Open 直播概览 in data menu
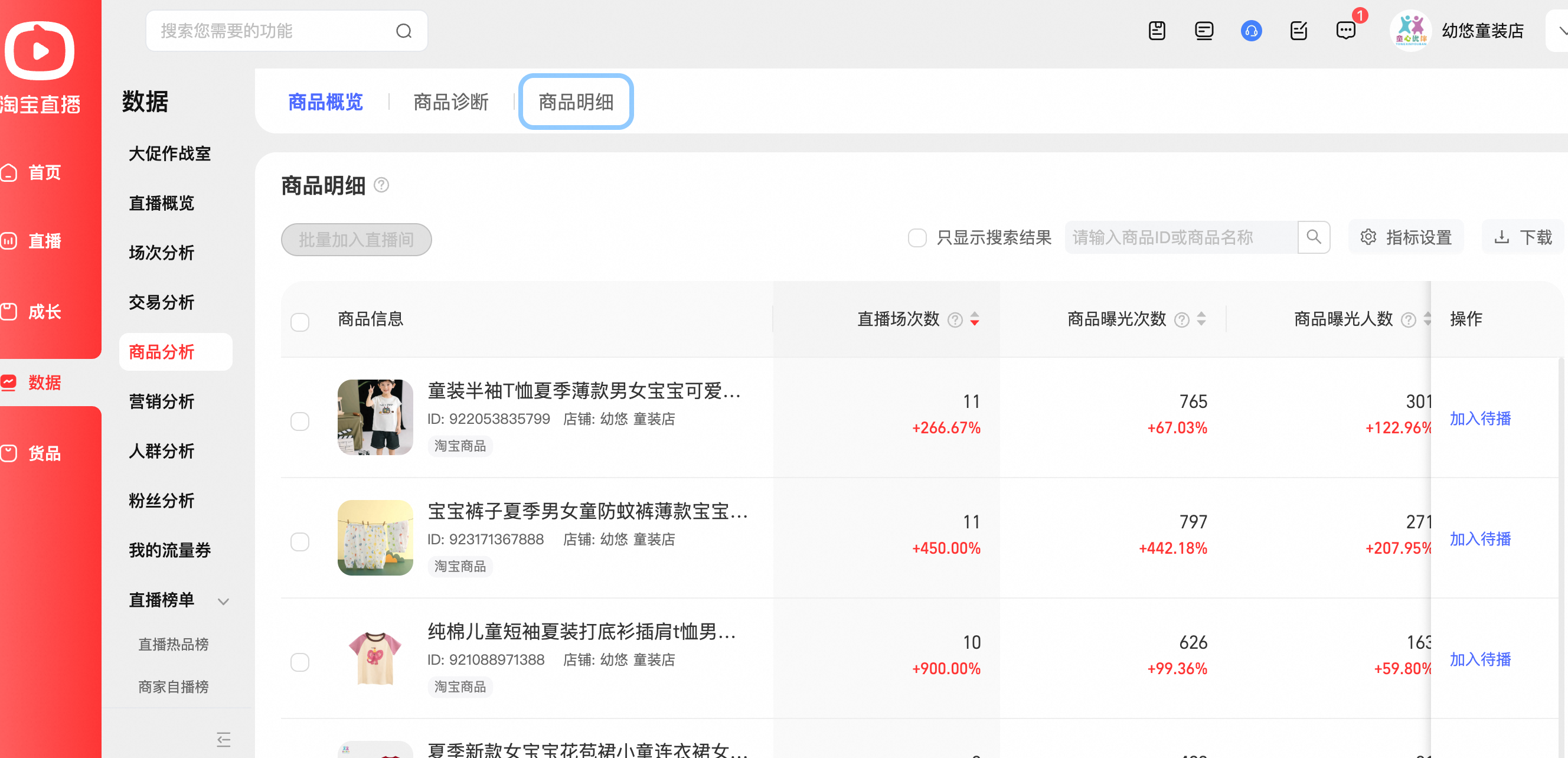The image size is (1568, 758). click(161, 202)
